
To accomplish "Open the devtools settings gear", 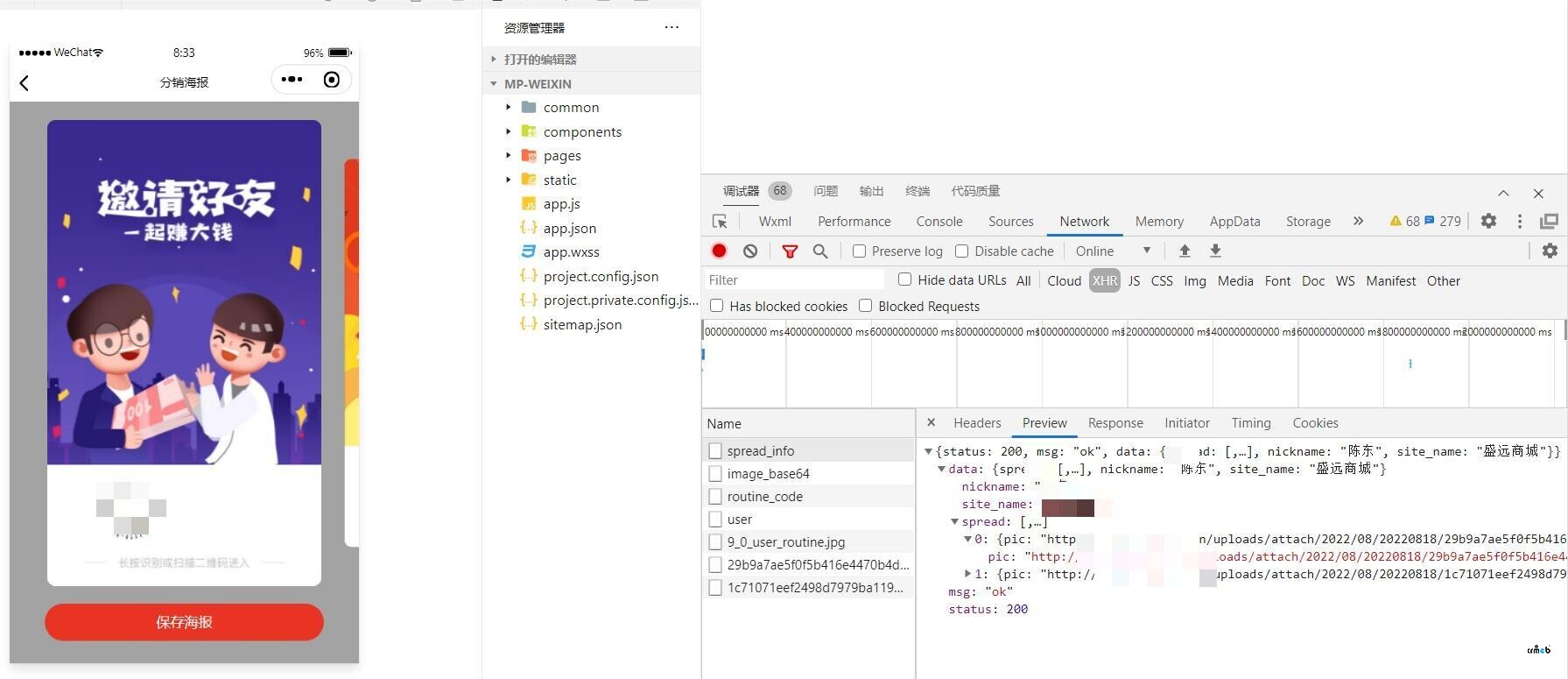I will tap(1488, 221).
